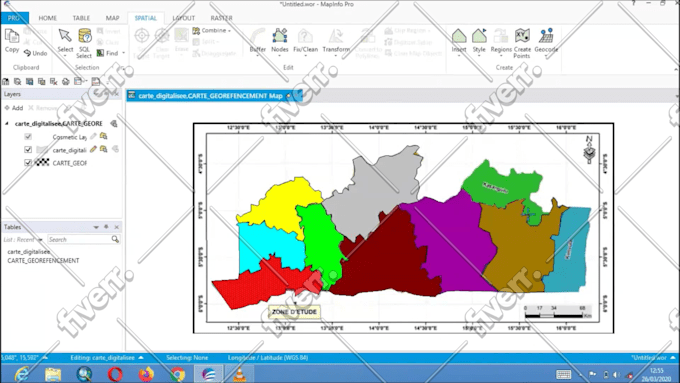Image resolution: width=680 pixels, height=383 pixels.
Task: Open the cursor coordinates dropdown in status bar
Action: click(x=45, y=358)
